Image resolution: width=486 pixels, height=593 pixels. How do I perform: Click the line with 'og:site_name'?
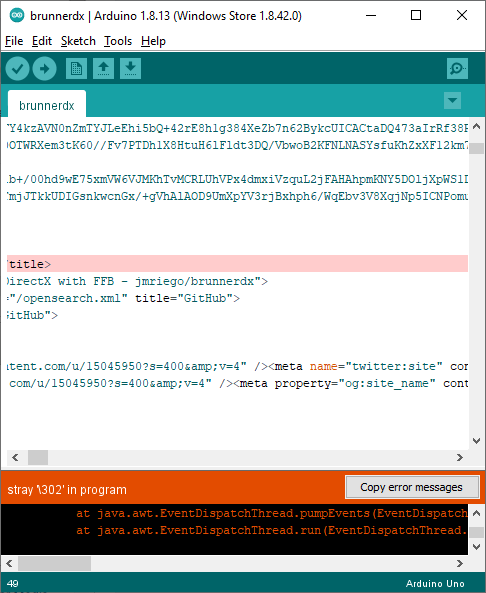pyautogui.click(x=238, y=383)
